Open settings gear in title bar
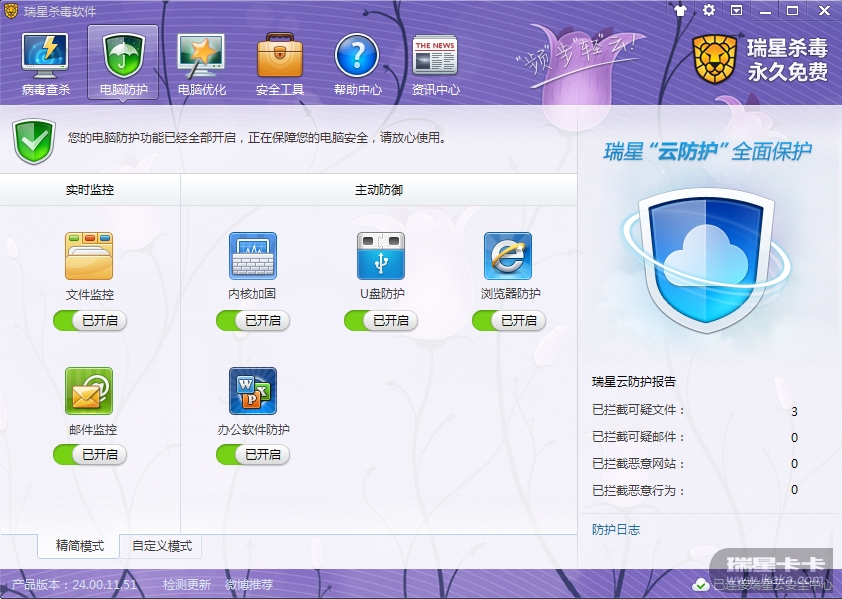The image size is (842, 599). pyautogui.click(x=709, y=10)
